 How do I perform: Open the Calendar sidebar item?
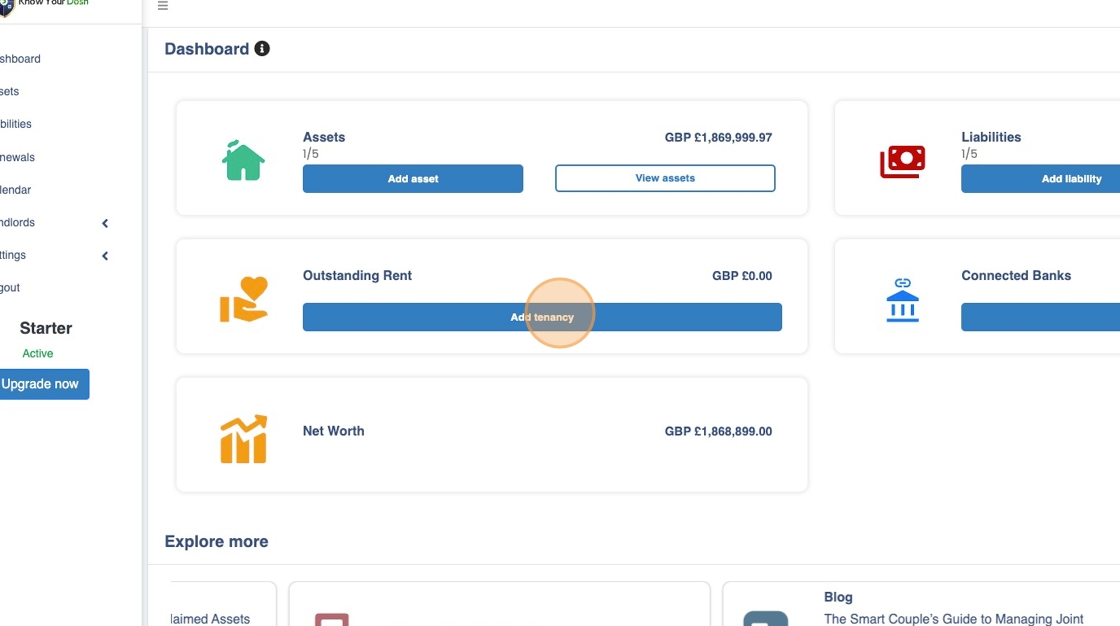coord(15,190)
